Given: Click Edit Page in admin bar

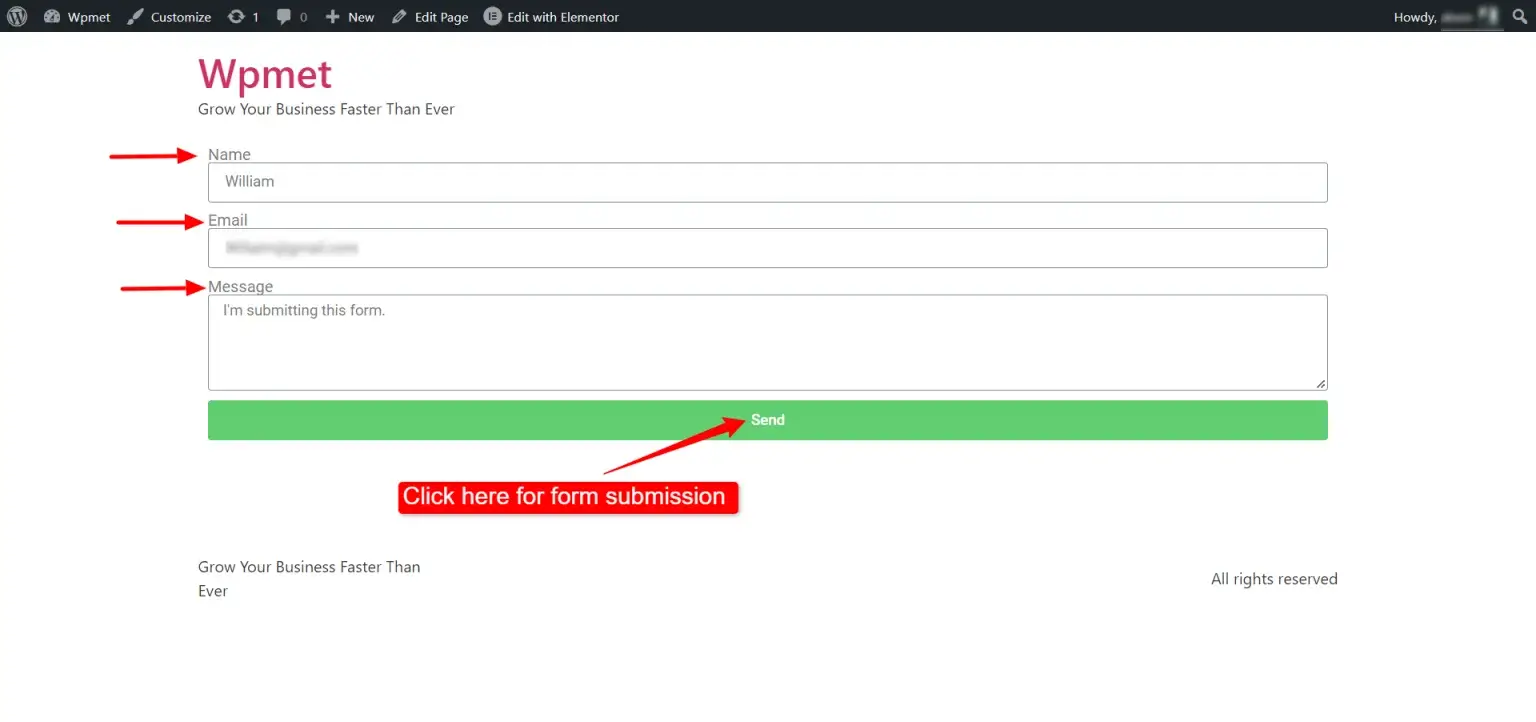Looking at the screenshot, I should 430,16.
